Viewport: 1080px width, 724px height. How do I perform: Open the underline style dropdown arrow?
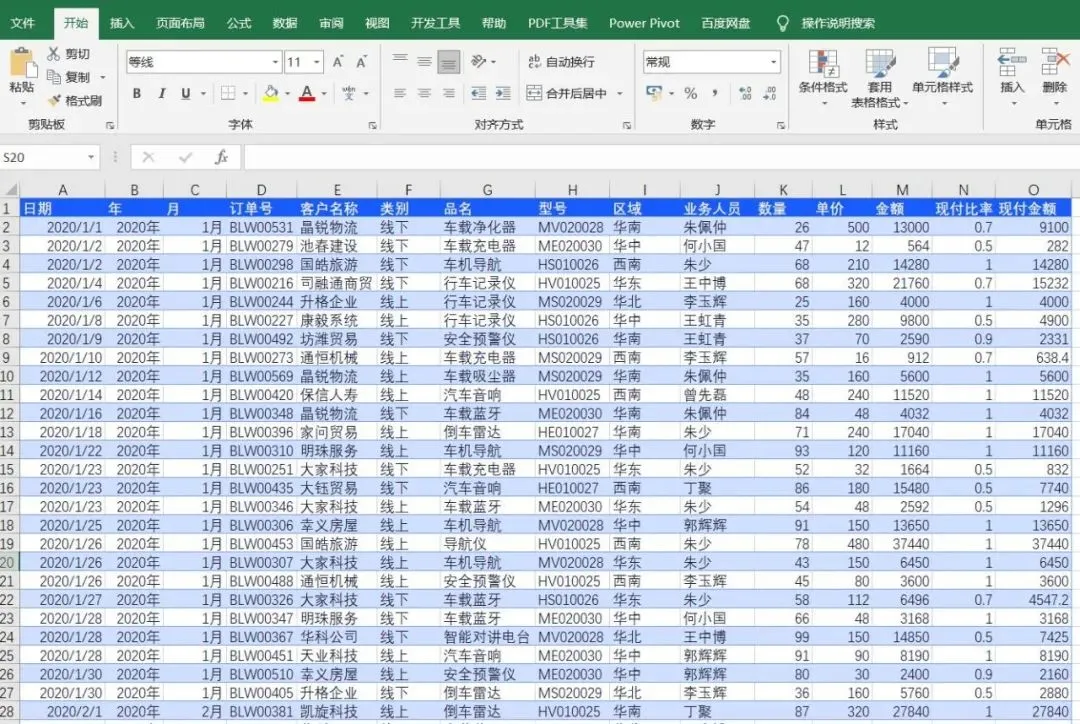[203, 94]
